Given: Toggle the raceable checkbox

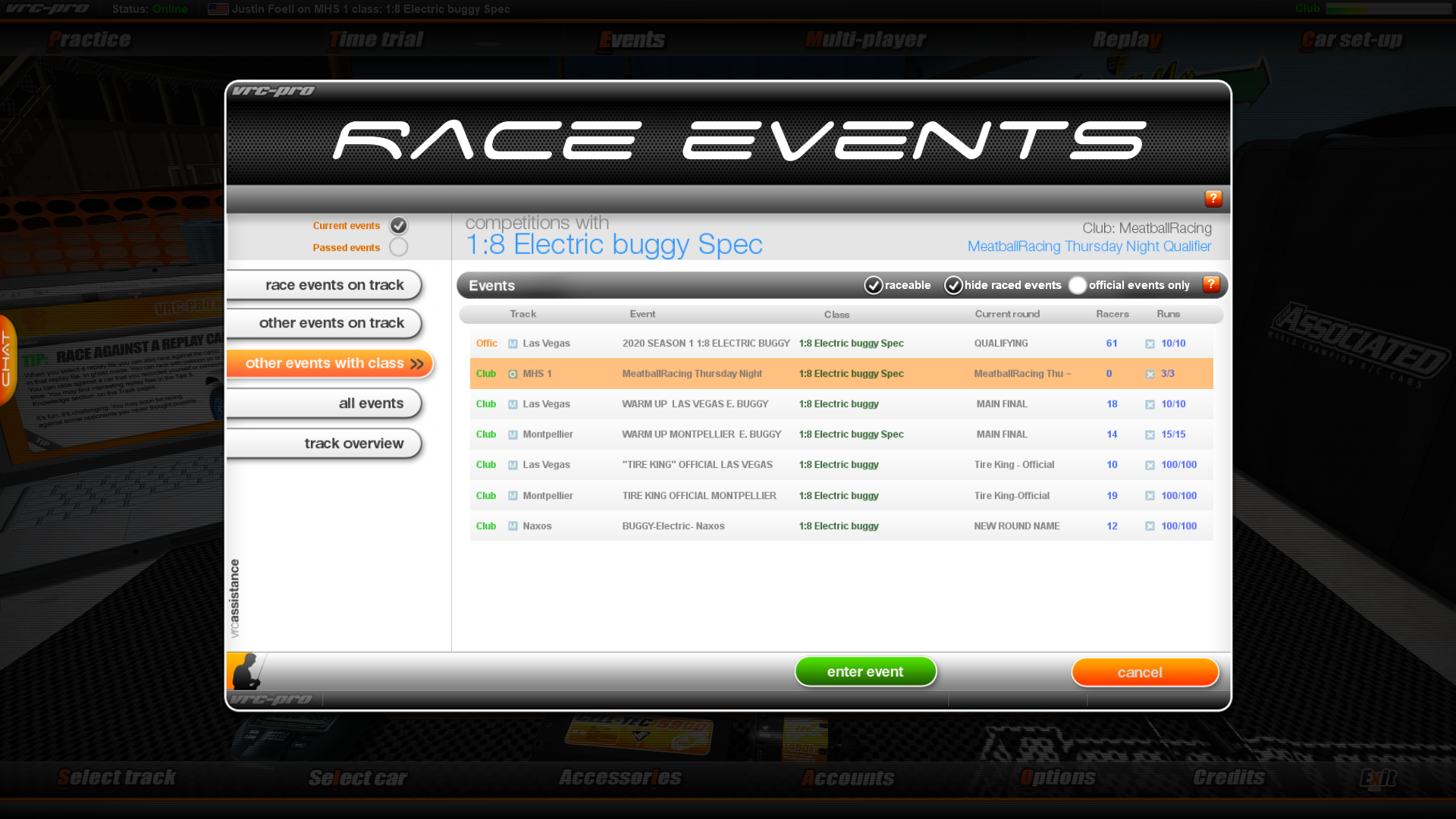Looking at the screenshot, I should click(x=874, y=285).
